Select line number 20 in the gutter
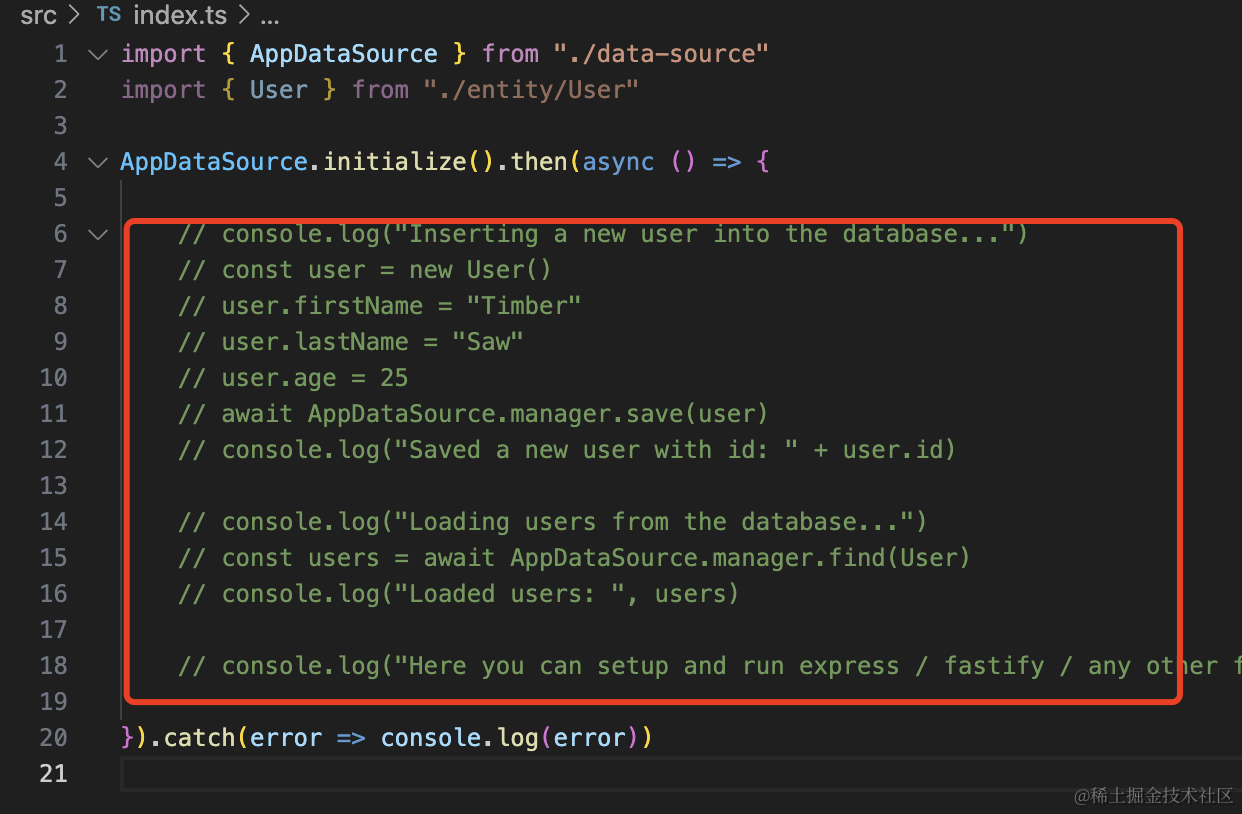This screenshot has width=1242, height=814. click(53, 738)
